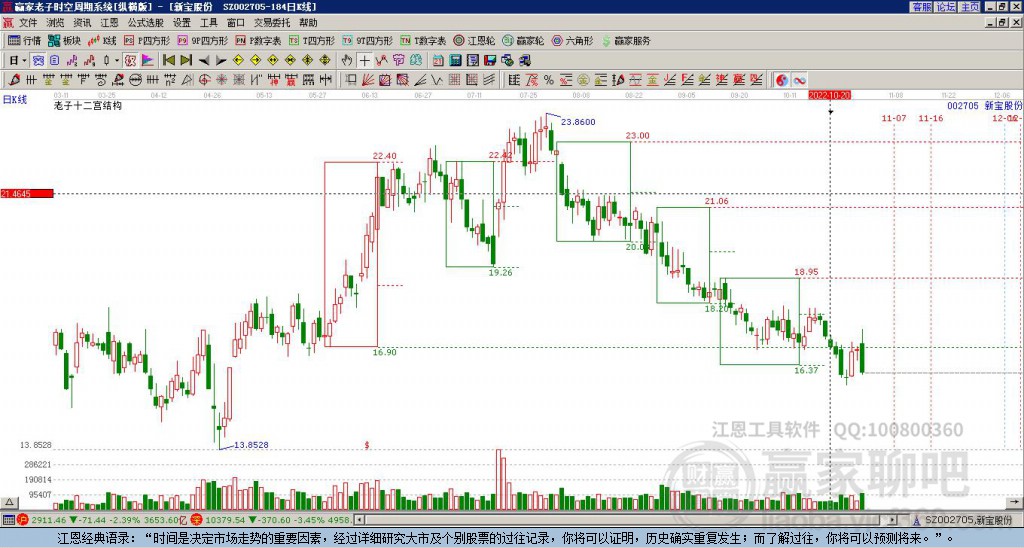Toggle the colored flag indicator button

[x=148, y=60]
